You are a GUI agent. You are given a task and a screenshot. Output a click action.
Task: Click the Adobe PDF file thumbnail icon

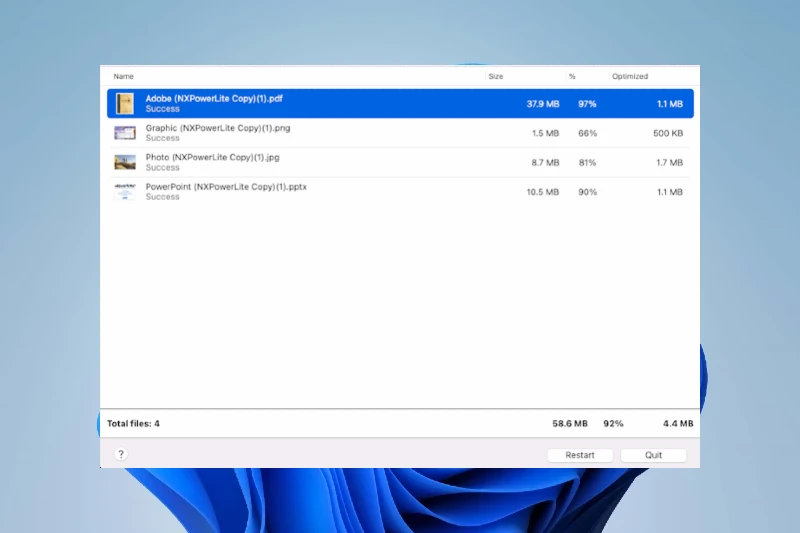point(125,104)
